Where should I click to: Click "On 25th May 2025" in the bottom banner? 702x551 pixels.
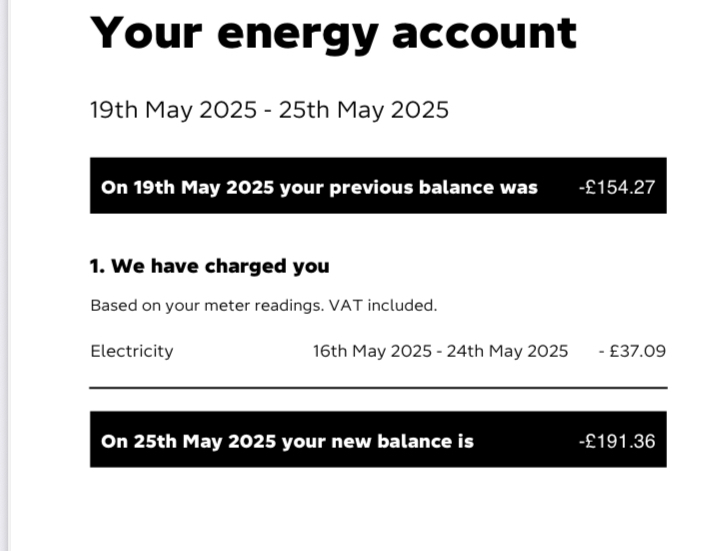click(188, 442)
